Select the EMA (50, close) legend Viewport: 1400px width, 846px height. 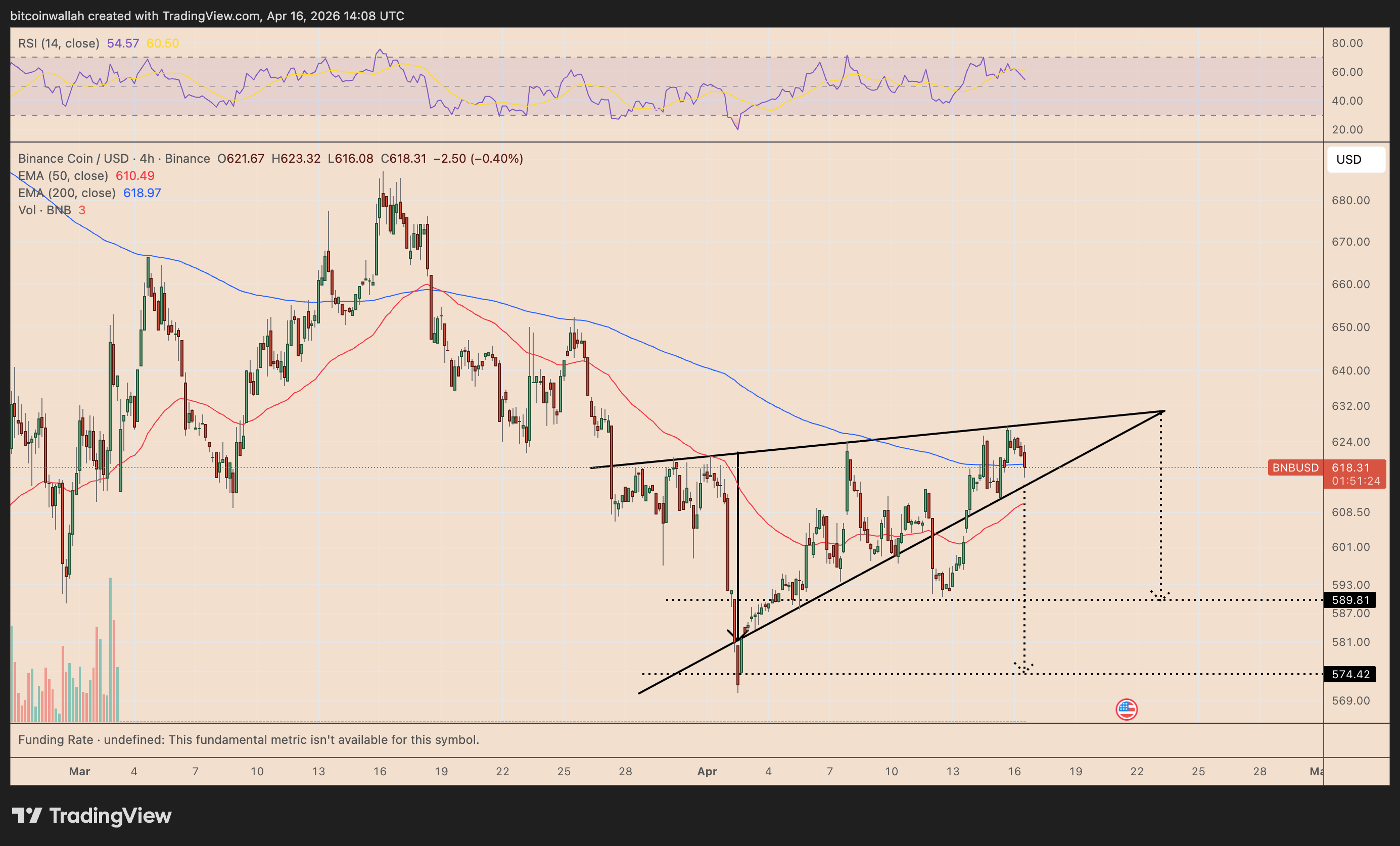pos(63,175)
